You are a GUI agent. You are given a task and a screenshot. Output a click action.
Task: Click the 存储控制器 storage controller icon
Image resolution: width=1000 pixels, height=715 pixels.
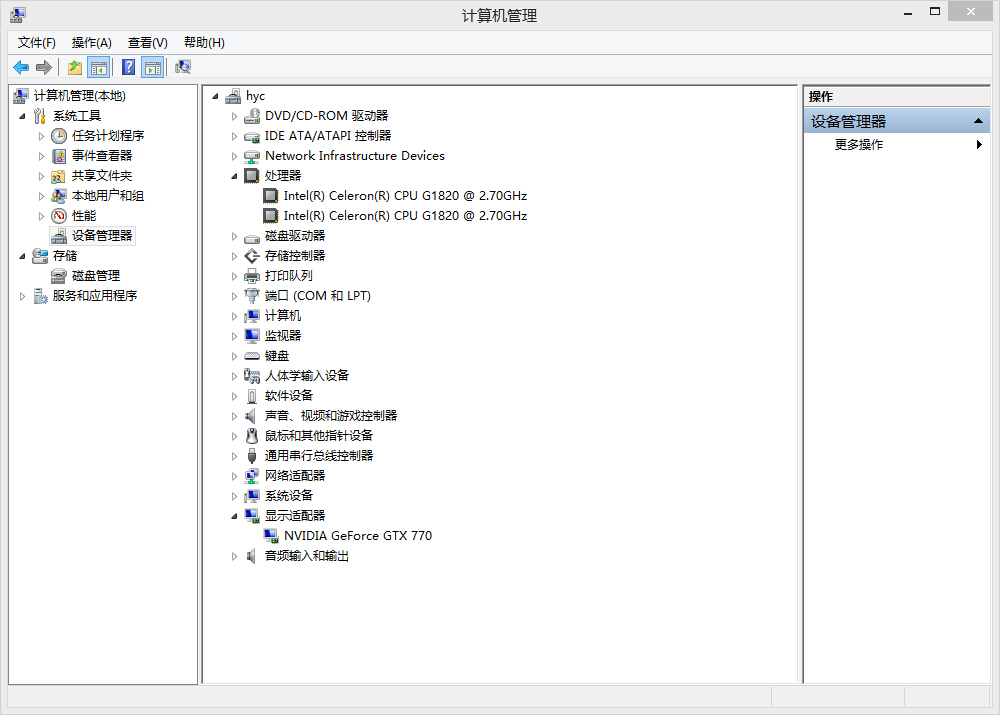252,256
